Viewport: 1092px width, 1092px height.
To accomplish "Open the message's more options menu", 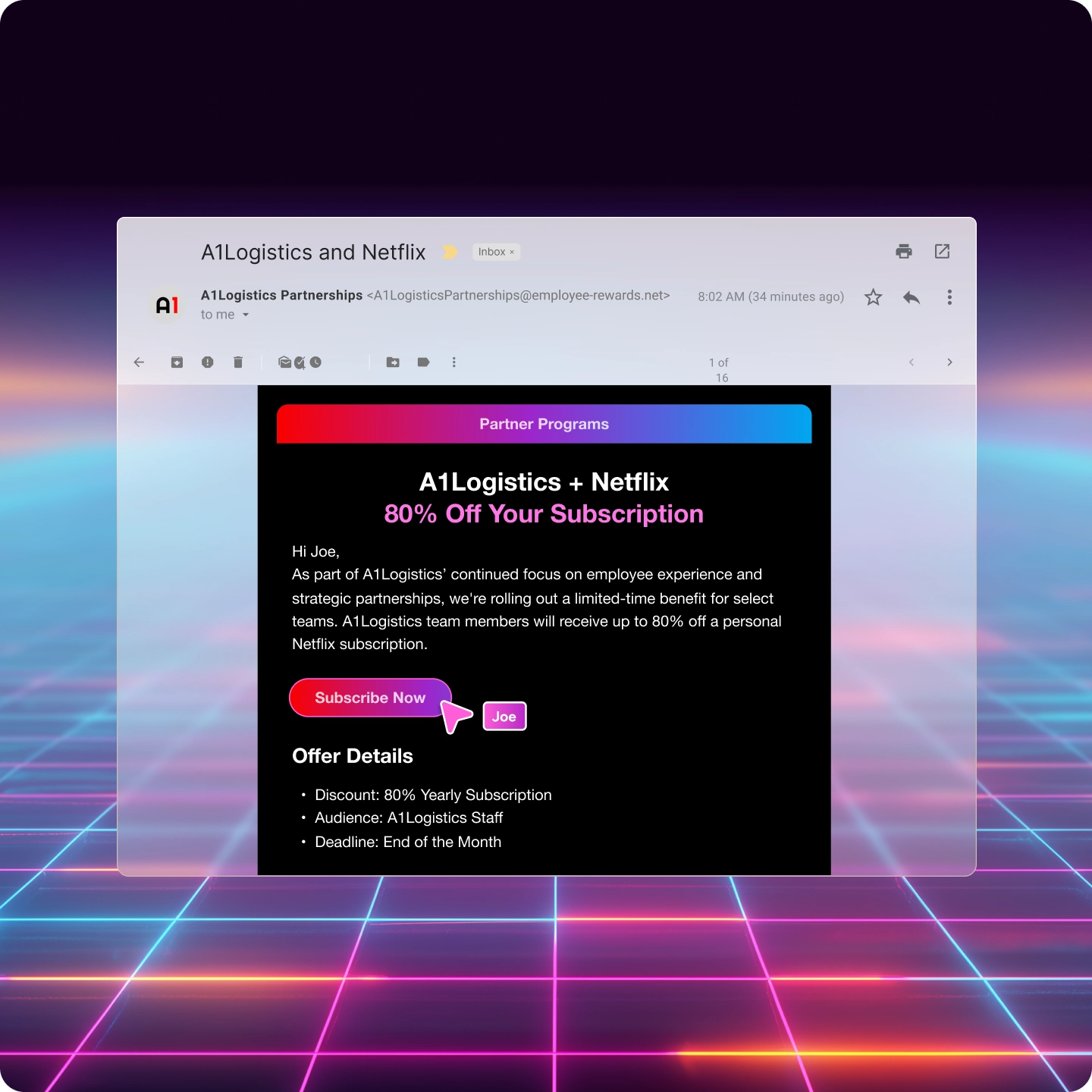I will (949, 297).
